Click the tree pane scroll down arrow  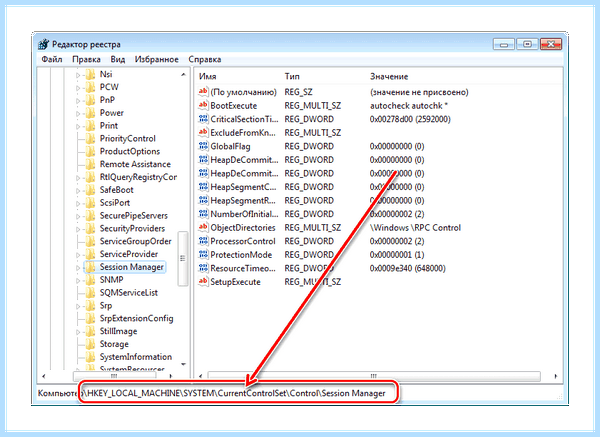pos(183,364)
